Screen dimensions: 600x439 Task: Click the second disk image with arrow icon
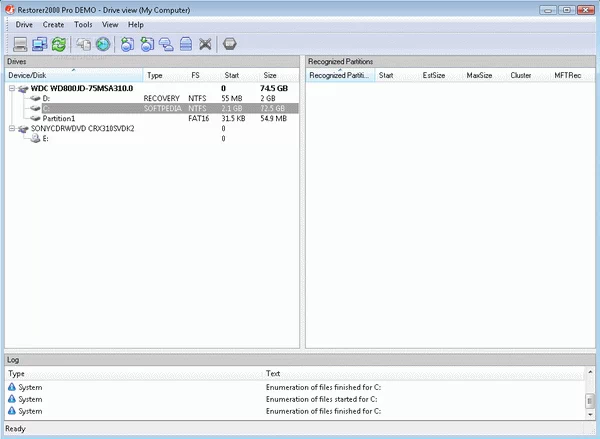point(147,44)
